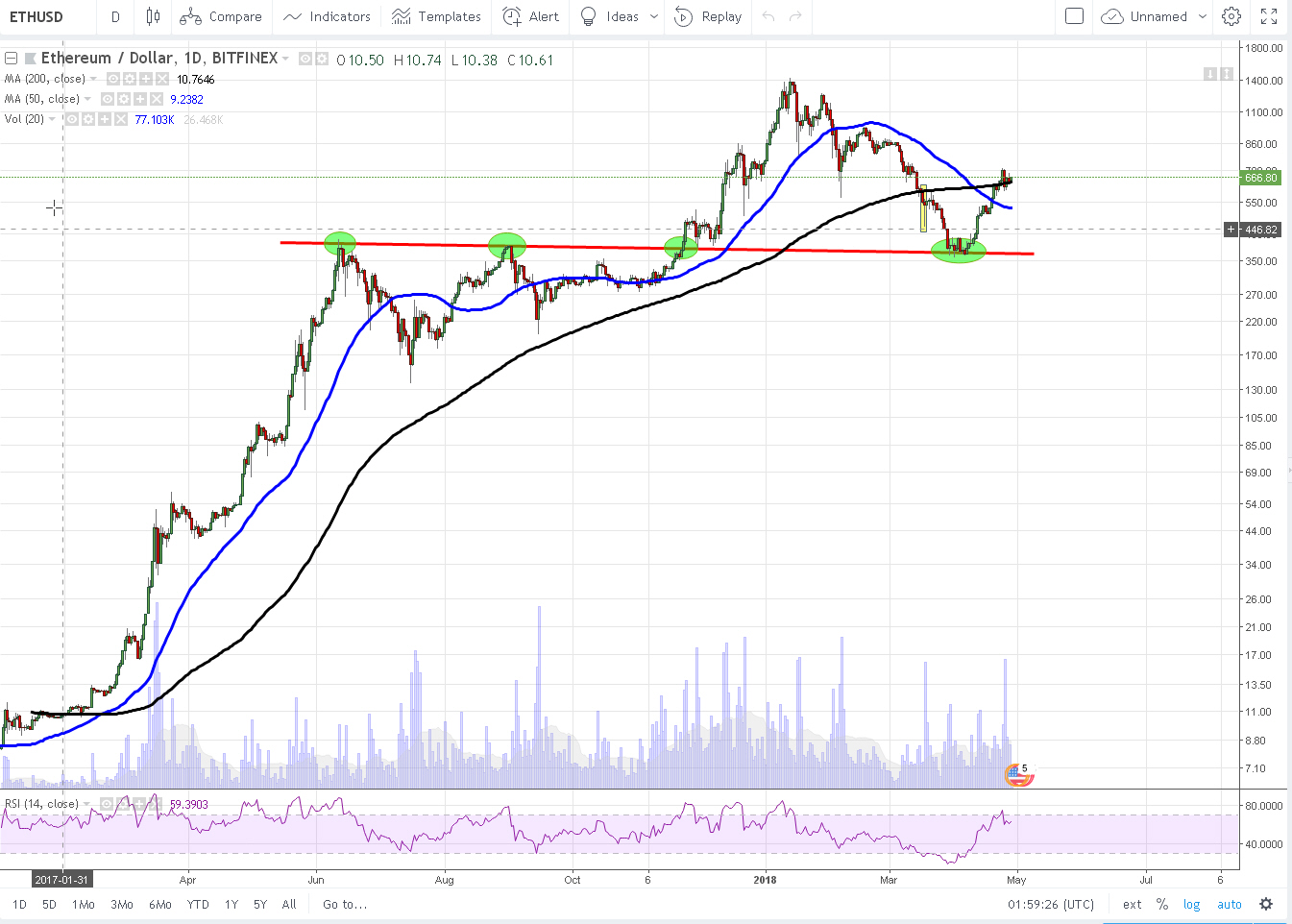Expand the RSI (14, close) dropdown arrow

click(x=86, y=804)
